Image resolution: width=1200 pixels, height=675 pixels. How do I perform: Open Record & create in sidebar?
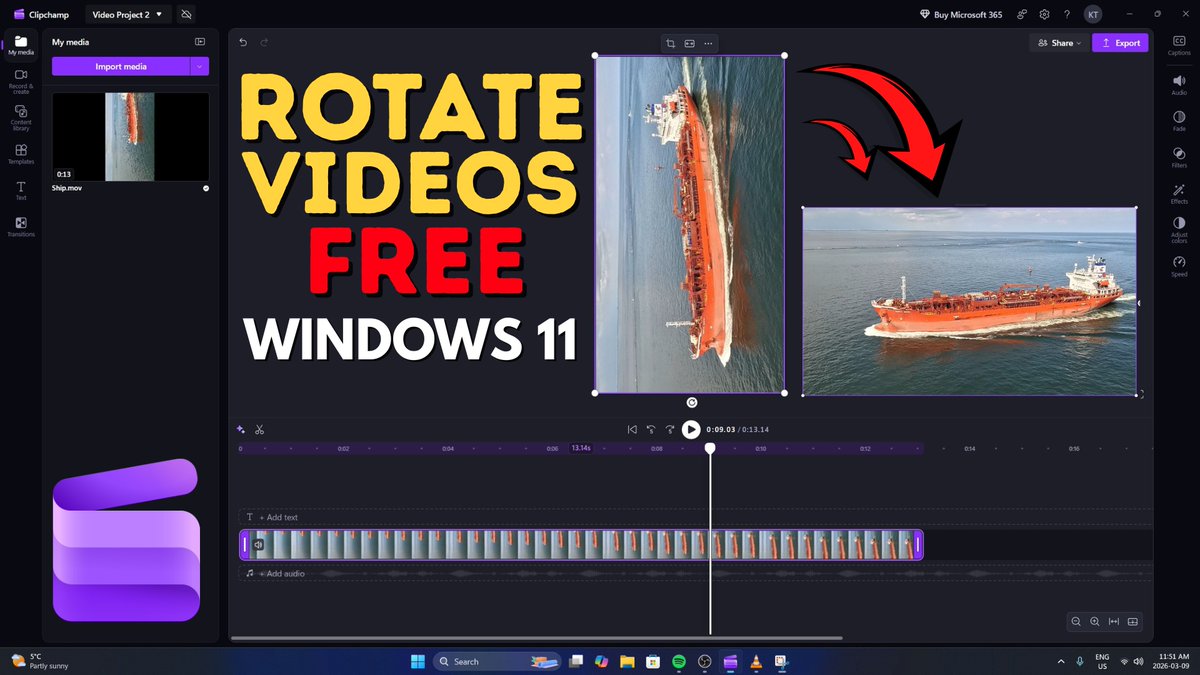(x=21, y=80)
